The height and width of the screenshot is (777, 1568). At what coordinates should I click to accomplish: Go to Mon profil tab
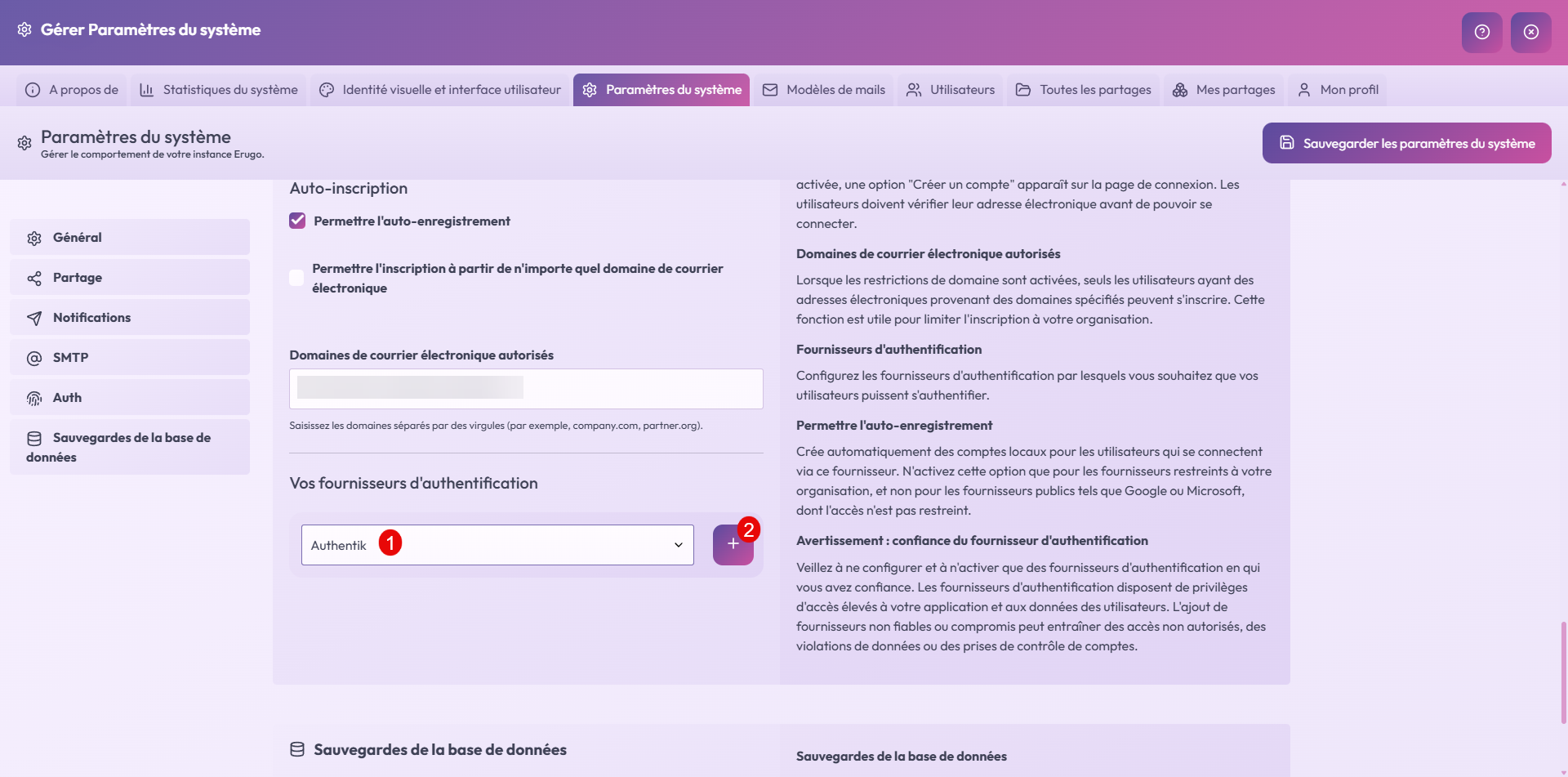pyautogui.click(x=1338, y=90)
